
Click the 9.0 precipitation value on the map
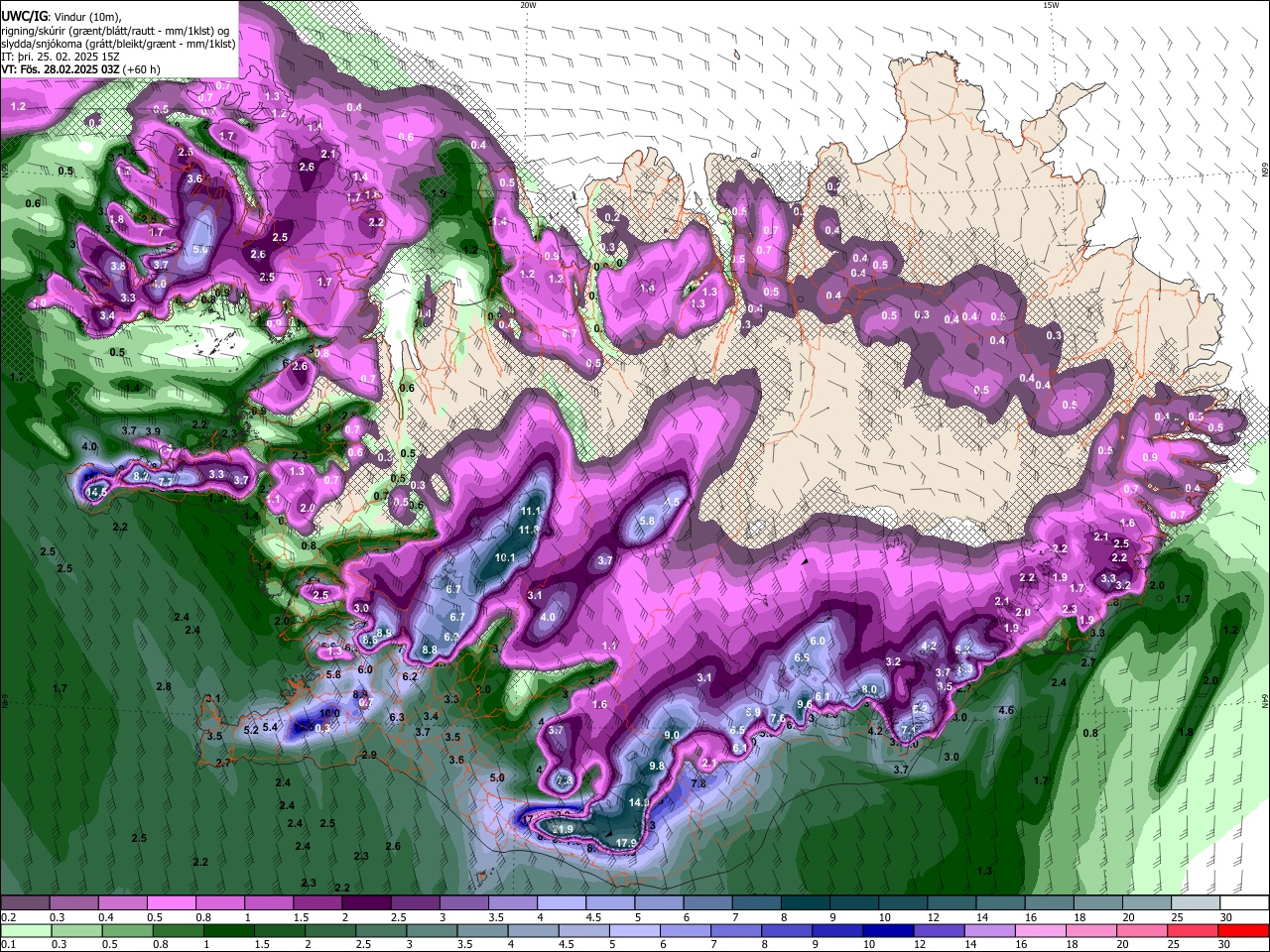[672, 735]
